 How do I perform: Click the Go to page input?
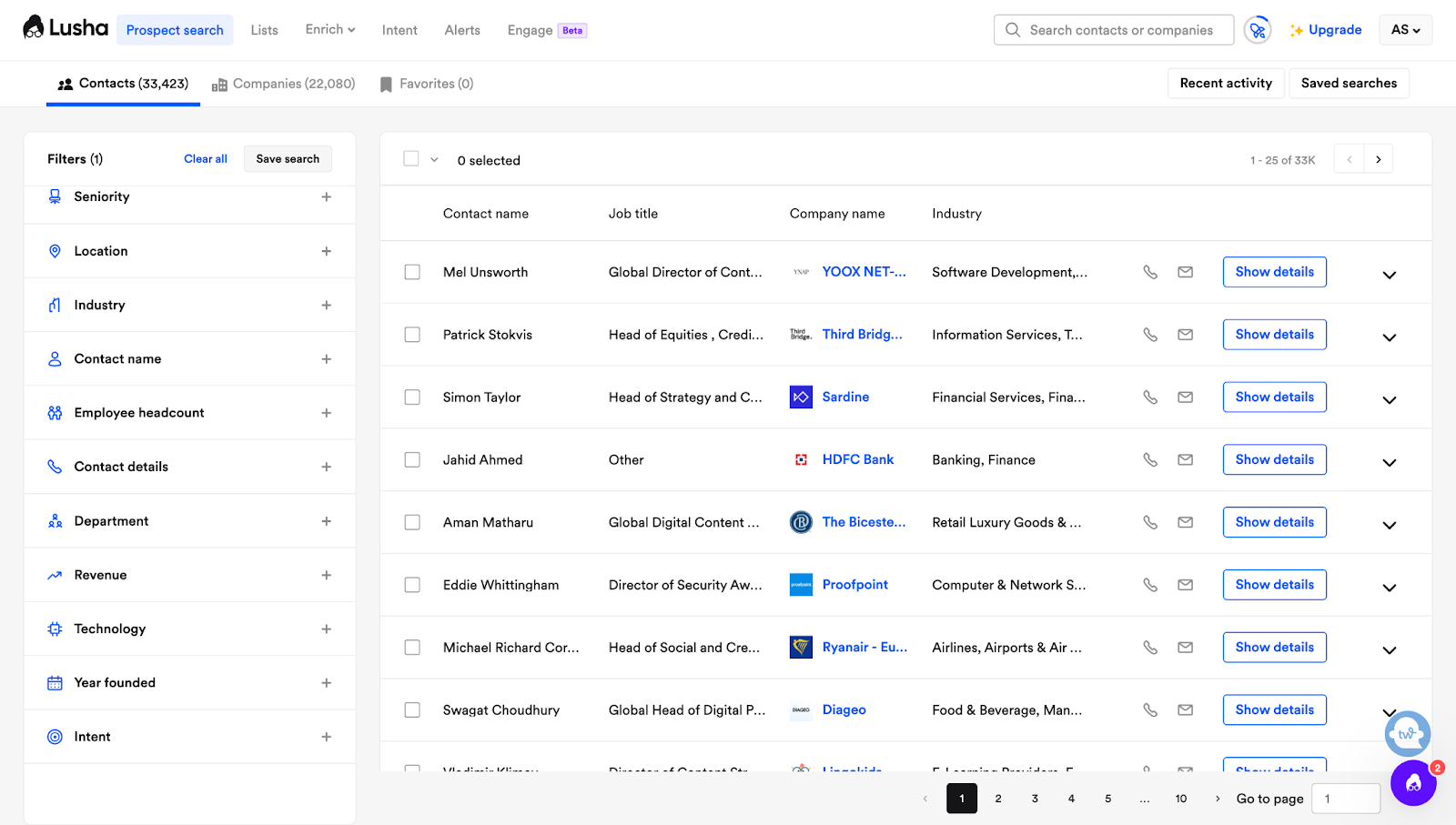tap(1346, 799)
